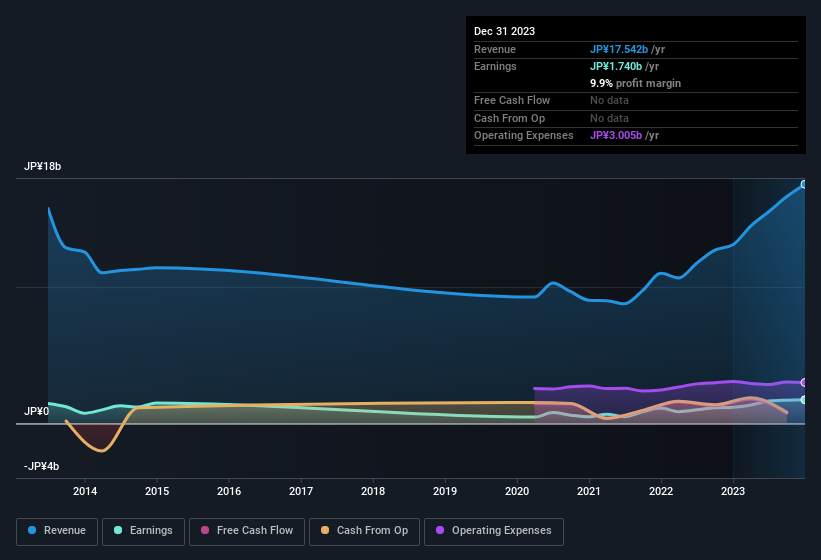Click the JP¥17.542b revenue value

coord(619,49)
